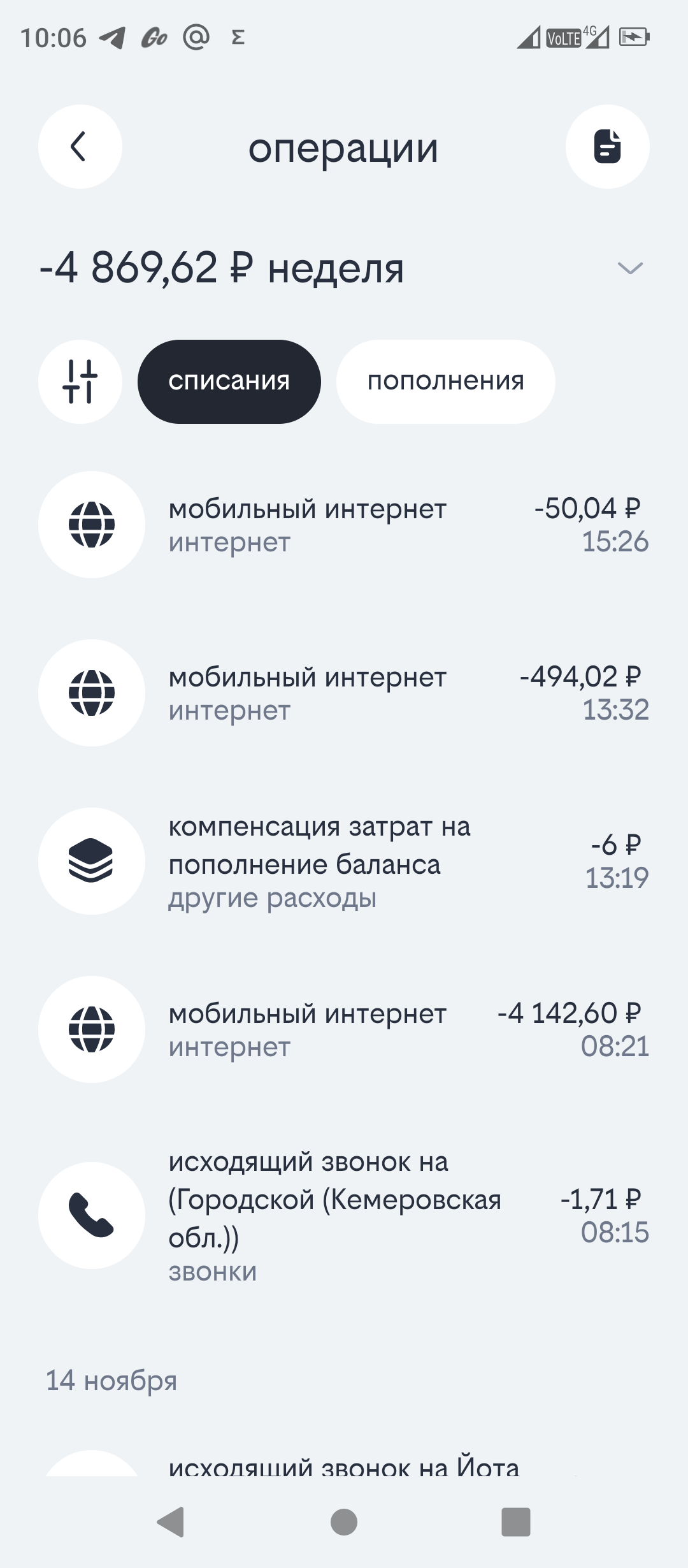Switch to the пополнения tab
This screenshot has height=1568, width=688.
[x=445, y=381]
